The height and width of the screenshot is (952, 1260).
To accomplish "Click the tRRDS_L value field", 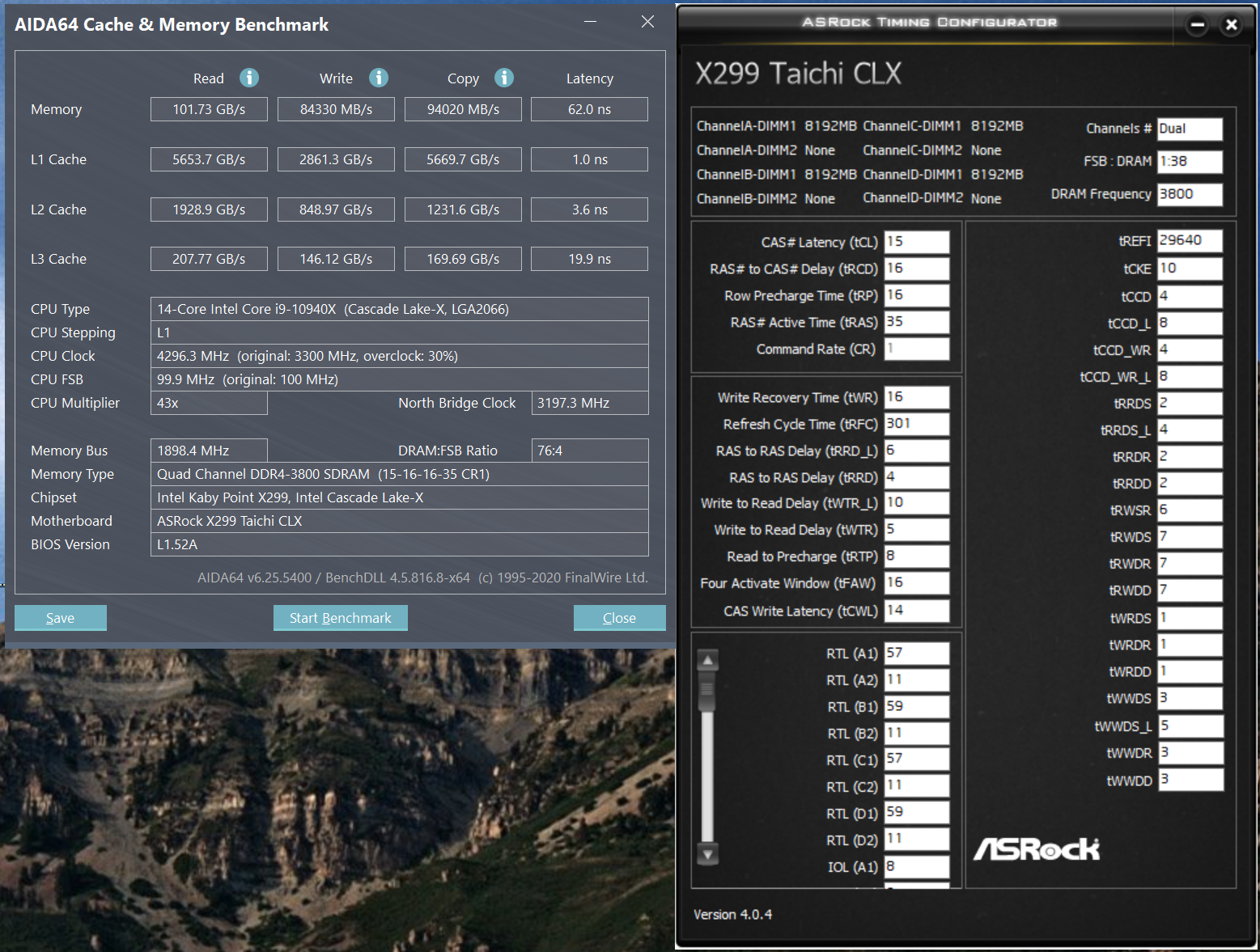I will pos(1190,430).
